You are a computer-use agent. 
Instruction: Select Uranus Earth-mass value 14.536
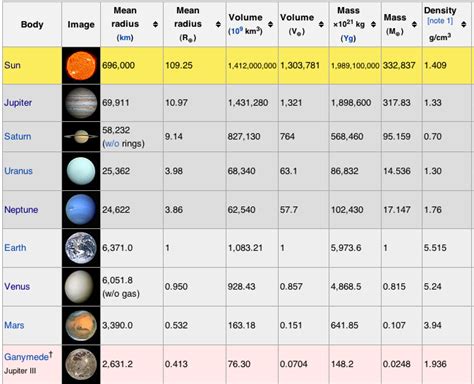click(x=397, y=171)
